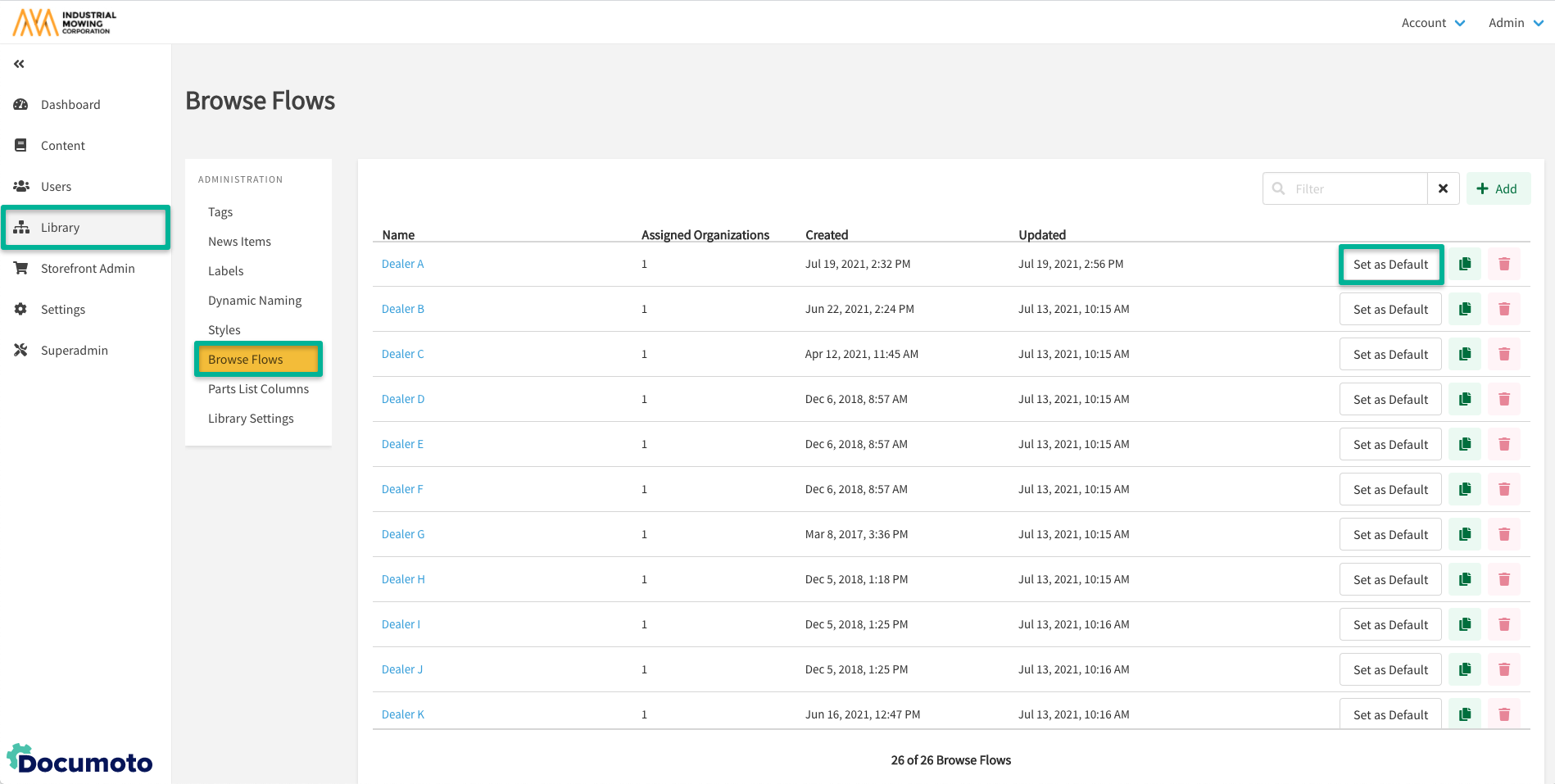Duplicate the Dealer J browse flow

(x=1465, y=669)
